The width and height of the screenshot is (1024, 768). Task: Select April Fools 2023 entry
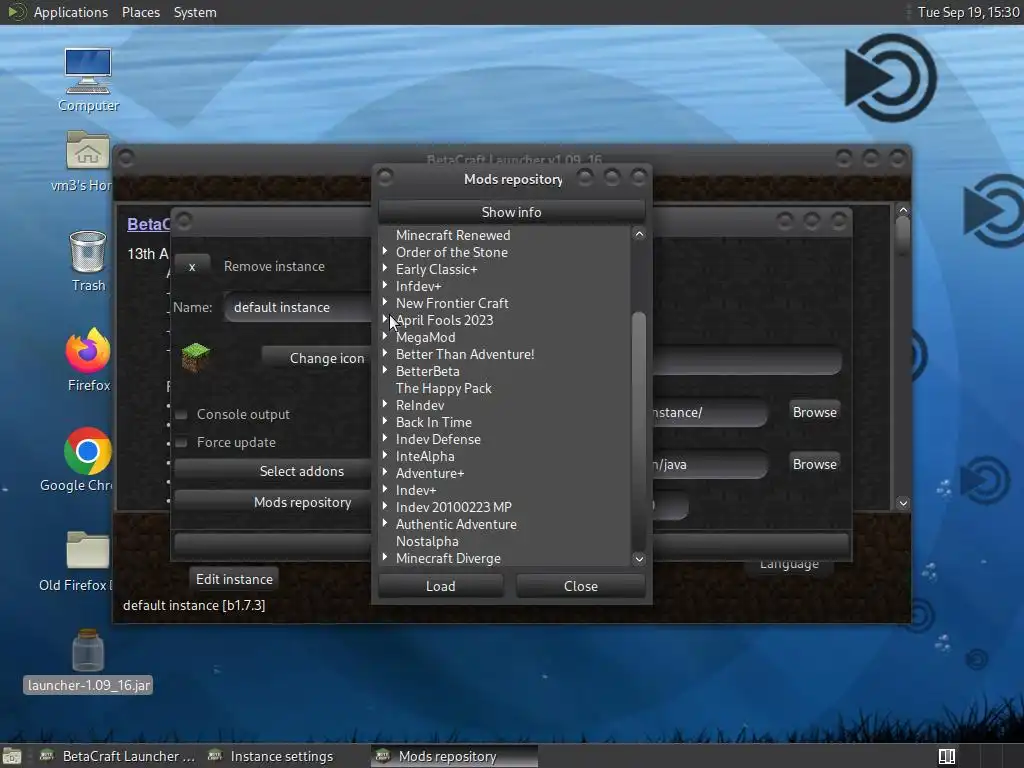[x=445, y=321]
